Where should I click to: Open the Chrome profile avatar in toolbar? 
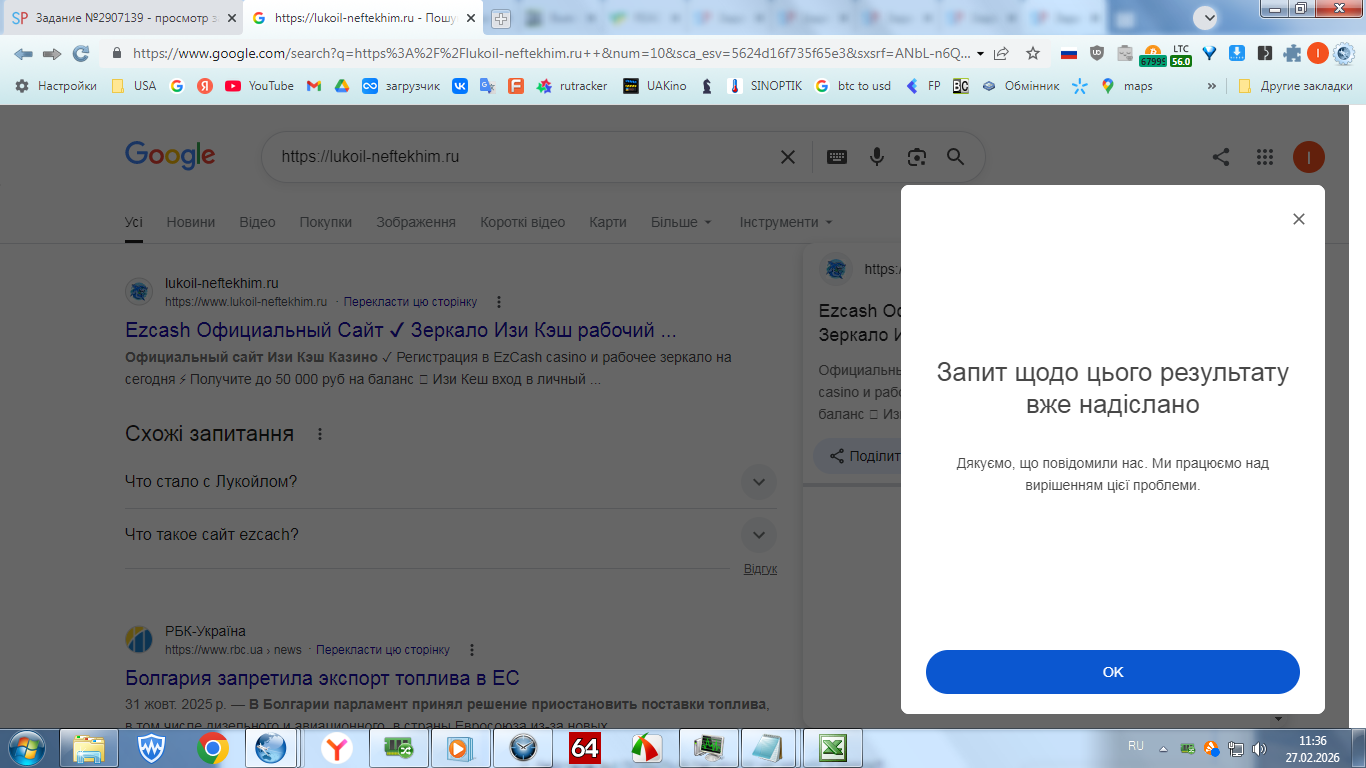[1318, 53]
